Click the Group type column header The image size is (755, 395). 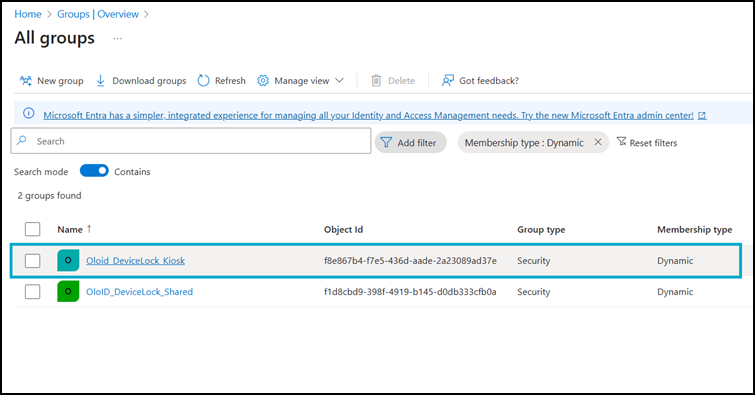tap(541, 229)
